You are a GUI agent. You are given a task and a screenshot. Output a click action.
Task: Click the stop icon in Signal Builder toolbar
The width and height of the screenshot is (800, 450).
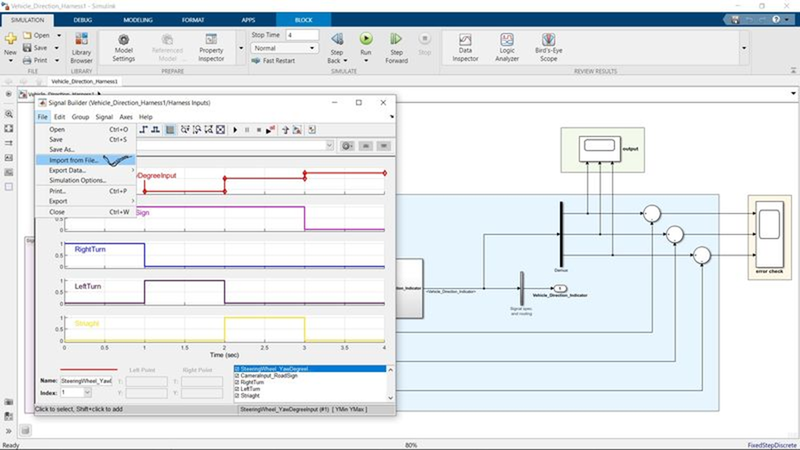pos(259,130)
